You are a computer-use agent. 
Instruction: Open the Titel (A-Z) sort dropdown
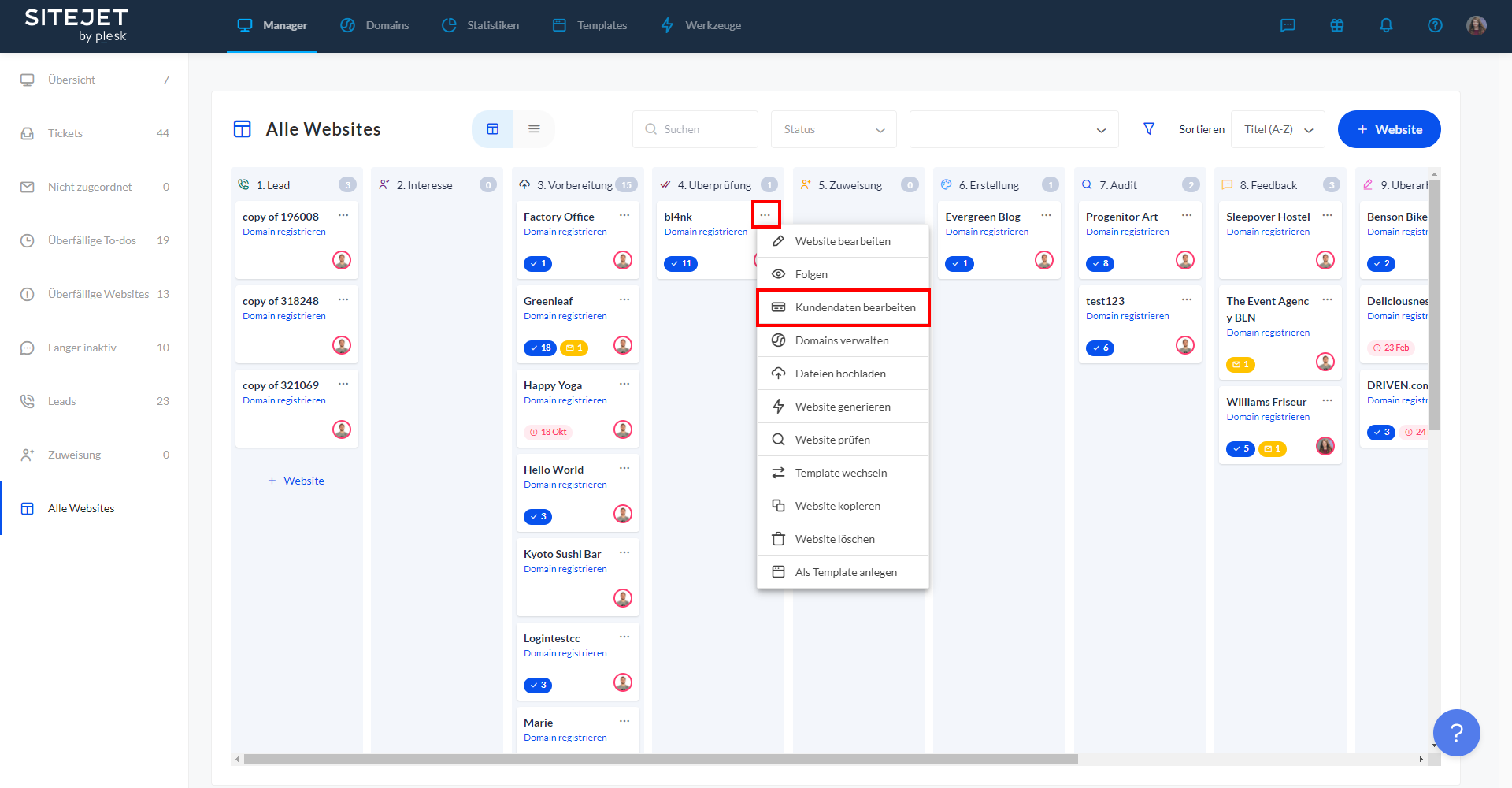(1278, 129)
